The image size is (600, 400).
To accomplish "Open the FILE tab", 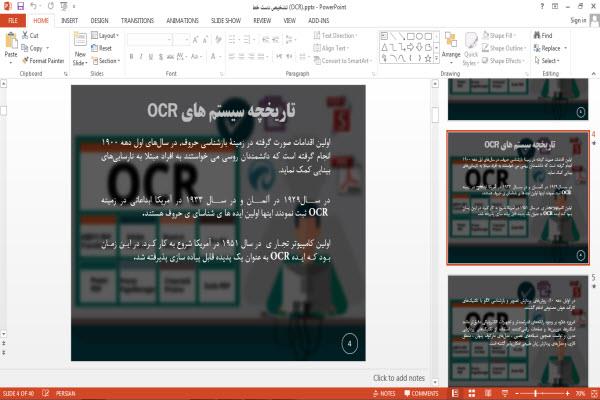I will pyautogui.click(x=13, y=20).
